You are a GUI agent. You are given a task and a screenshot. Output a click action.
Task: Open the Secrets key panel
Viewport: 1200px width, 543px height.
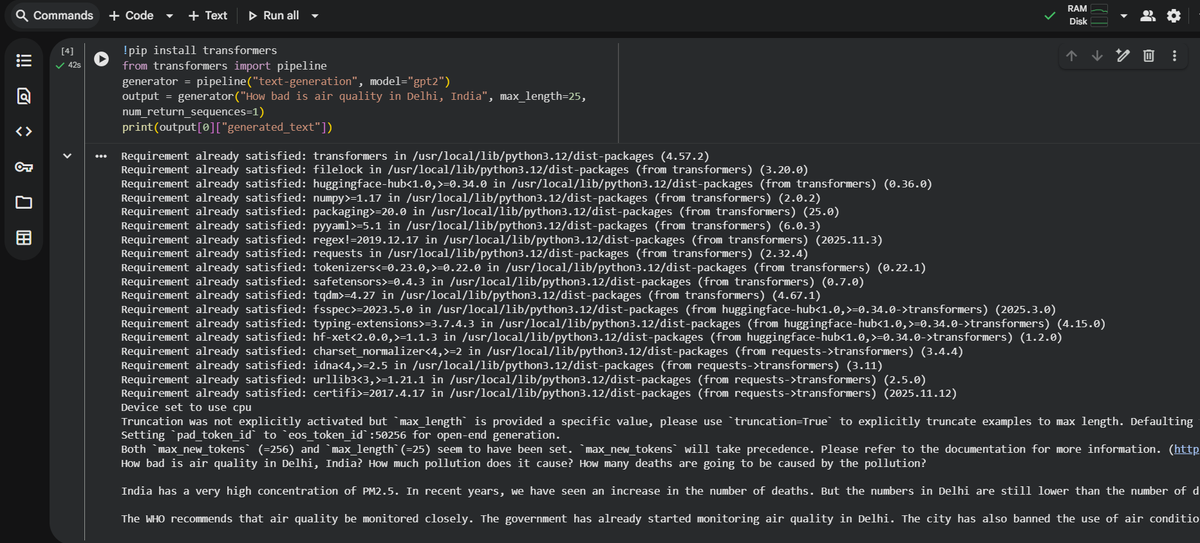(x=24, y=167)
